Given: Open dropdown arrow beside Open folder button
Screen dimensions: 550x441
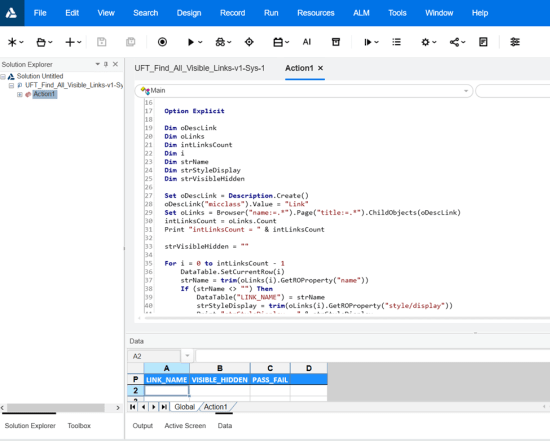Looking at the screenshot, I should coord(50,42).
